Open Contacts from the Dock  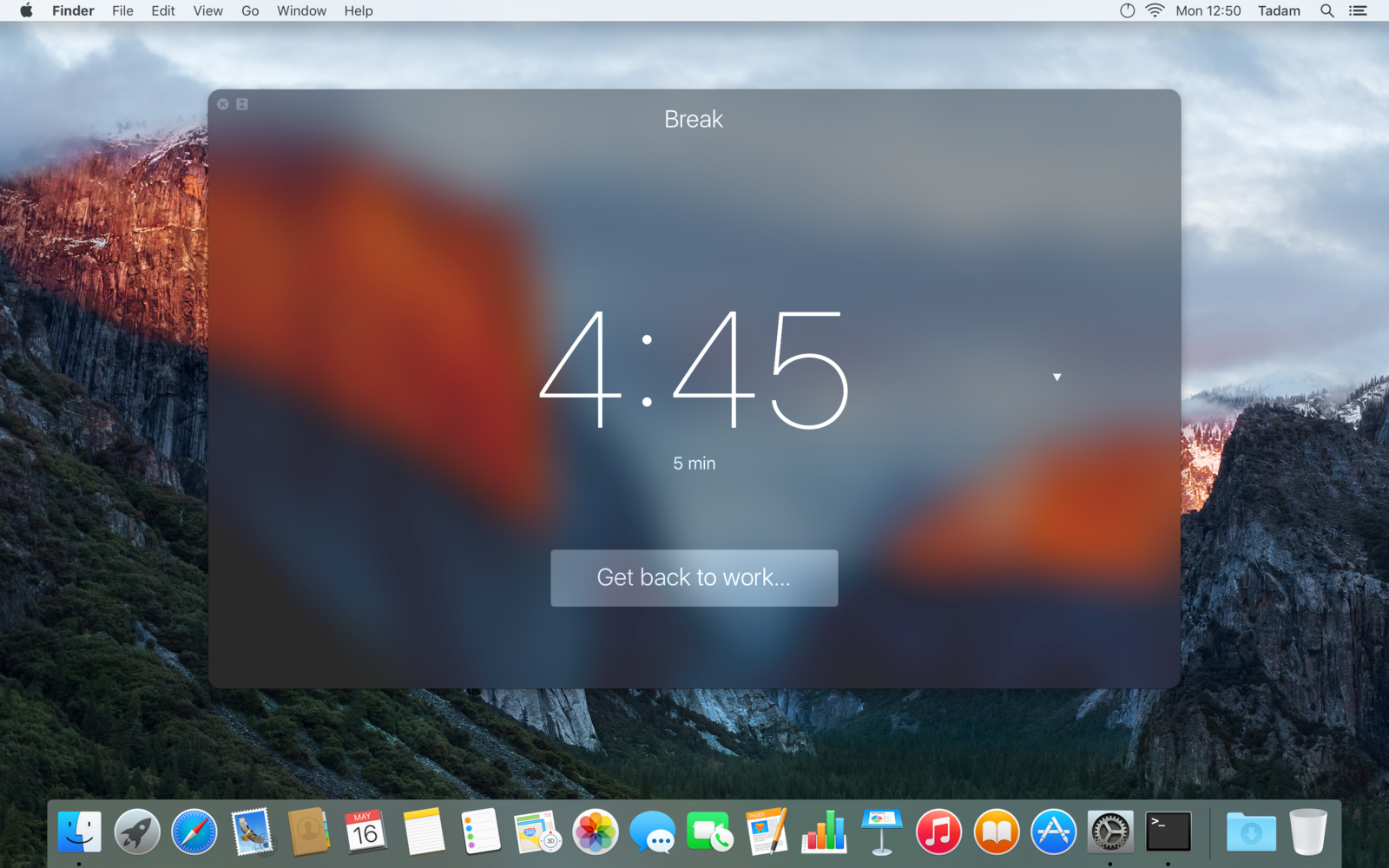point(309,832)
